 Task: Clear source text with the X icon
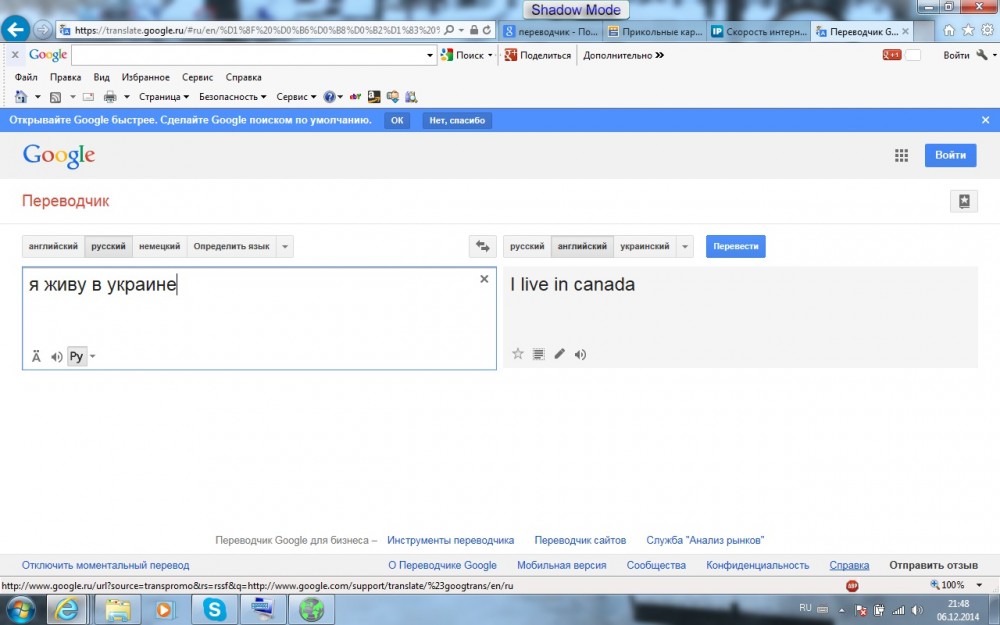tap(484, 279)
